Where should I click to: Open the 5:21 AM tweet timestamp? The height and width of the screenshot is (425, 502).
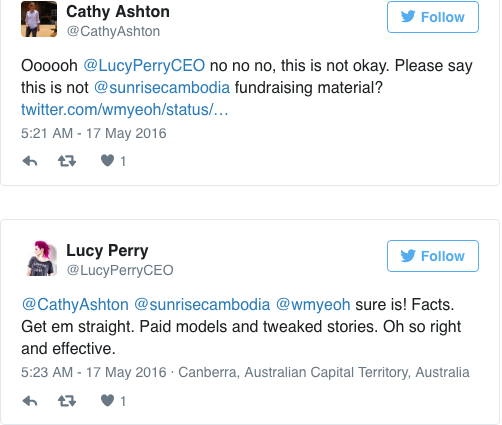[x=94, y=133]
